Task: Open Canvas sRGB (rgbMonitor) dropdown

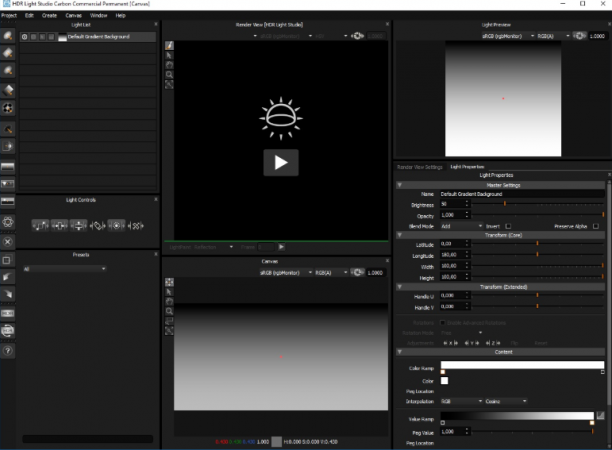Action: point(286,272)
